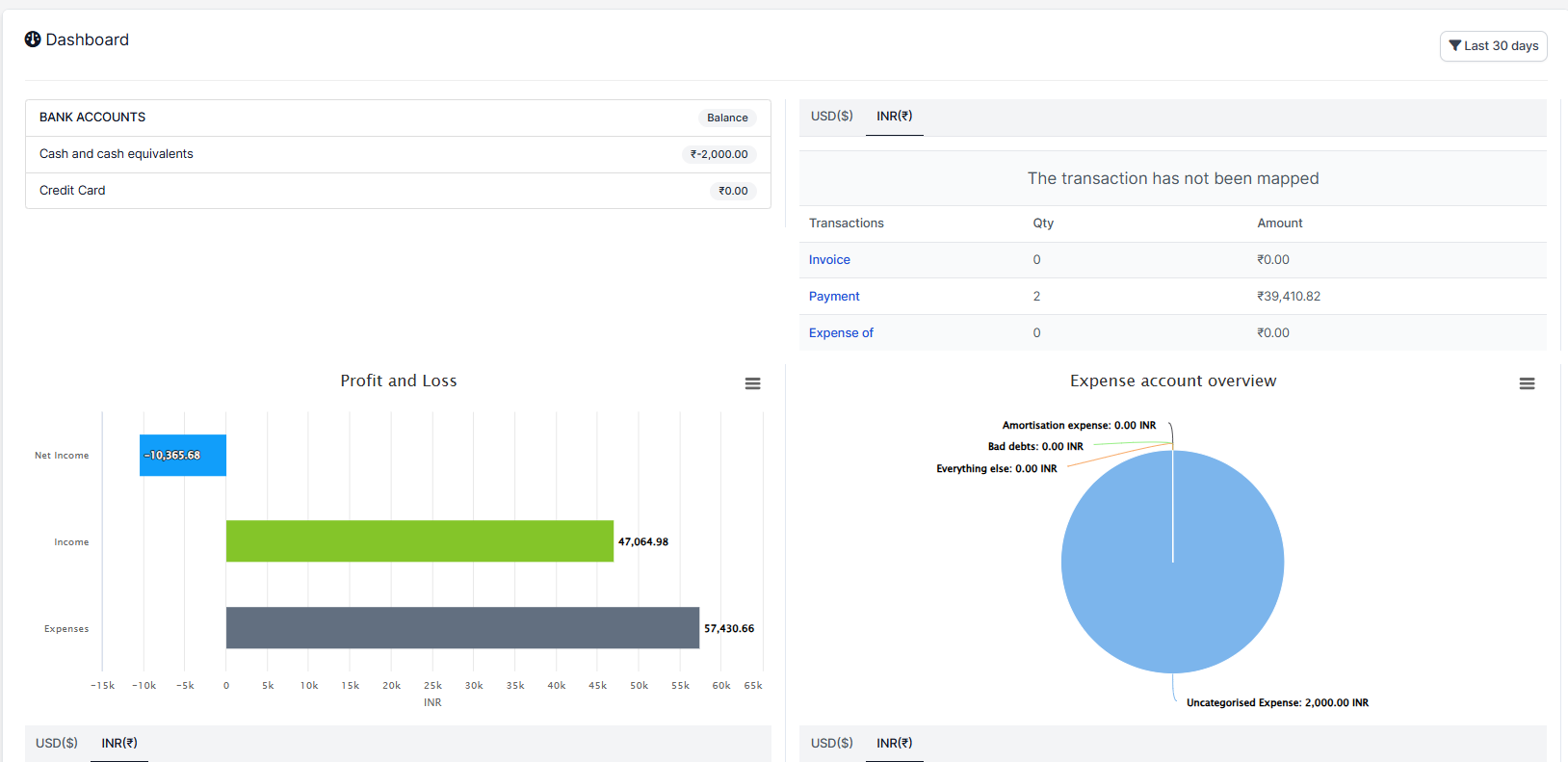Open the Invoice transactions link
This screenshot has width=1568, height=762.
click(829, 260)
